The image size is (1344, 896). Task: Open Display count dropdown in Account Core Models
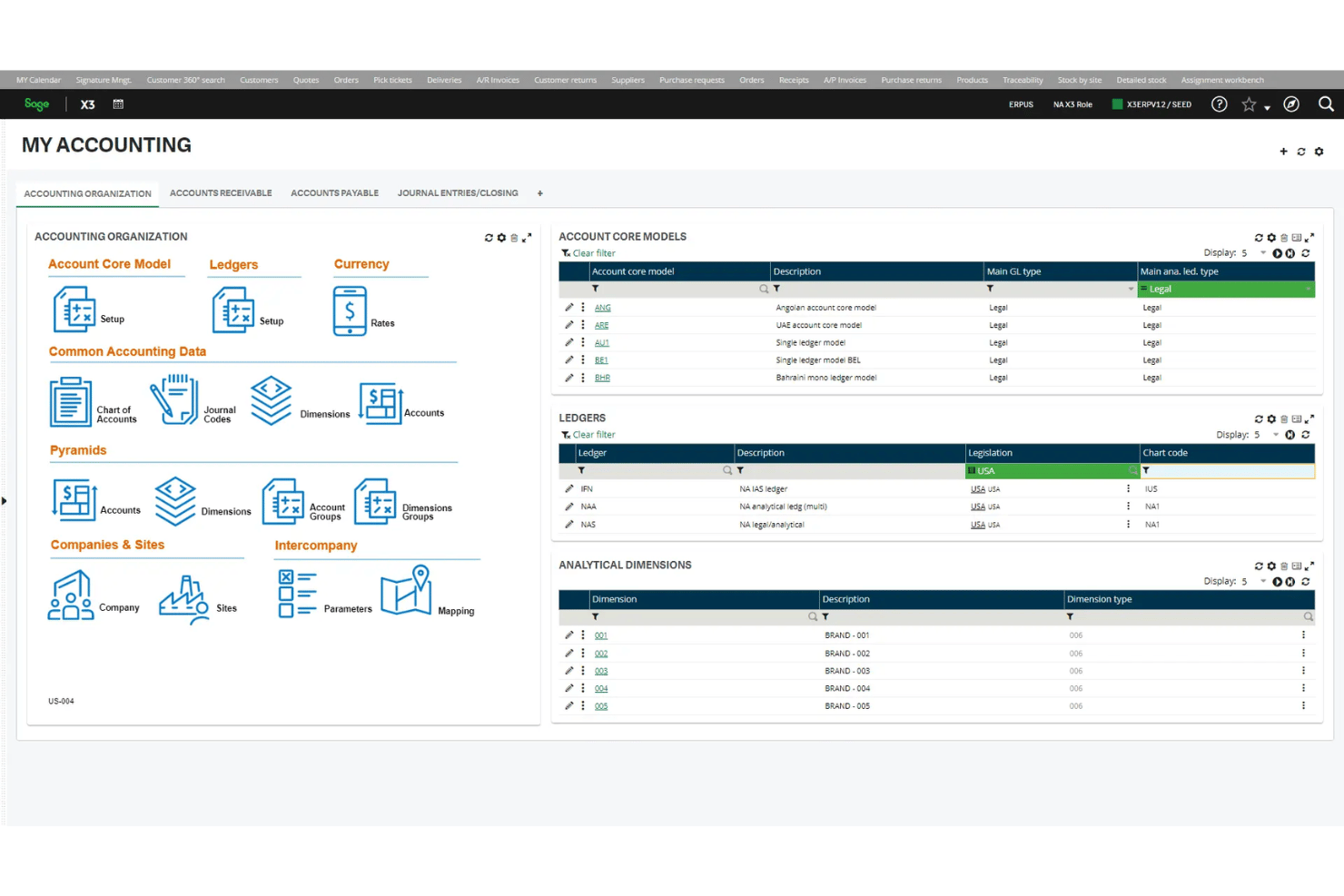tap(1262, 253)
